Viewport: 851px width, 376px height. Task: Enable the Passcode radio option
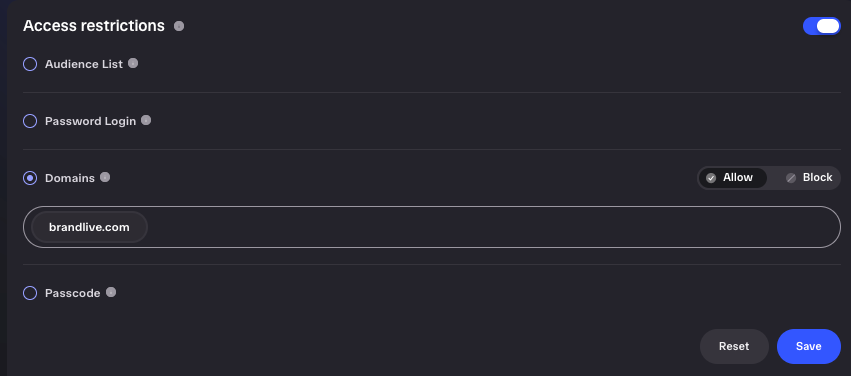pyautogui.click(x=30, y=293)
